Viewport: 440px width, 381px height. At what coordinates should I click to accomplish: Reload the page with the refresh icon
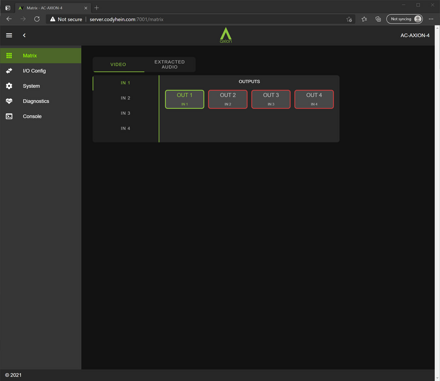point(37,19)
